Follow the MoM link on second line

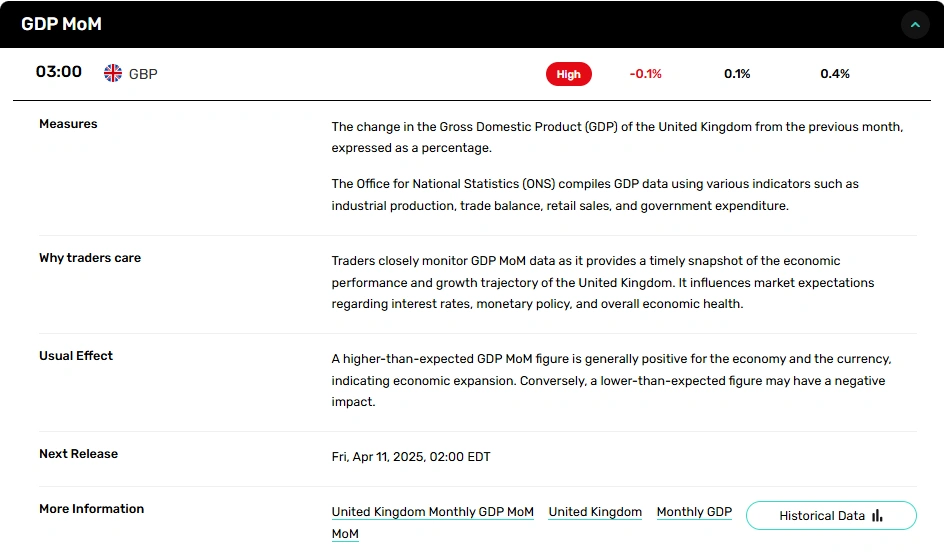[345, 534]
